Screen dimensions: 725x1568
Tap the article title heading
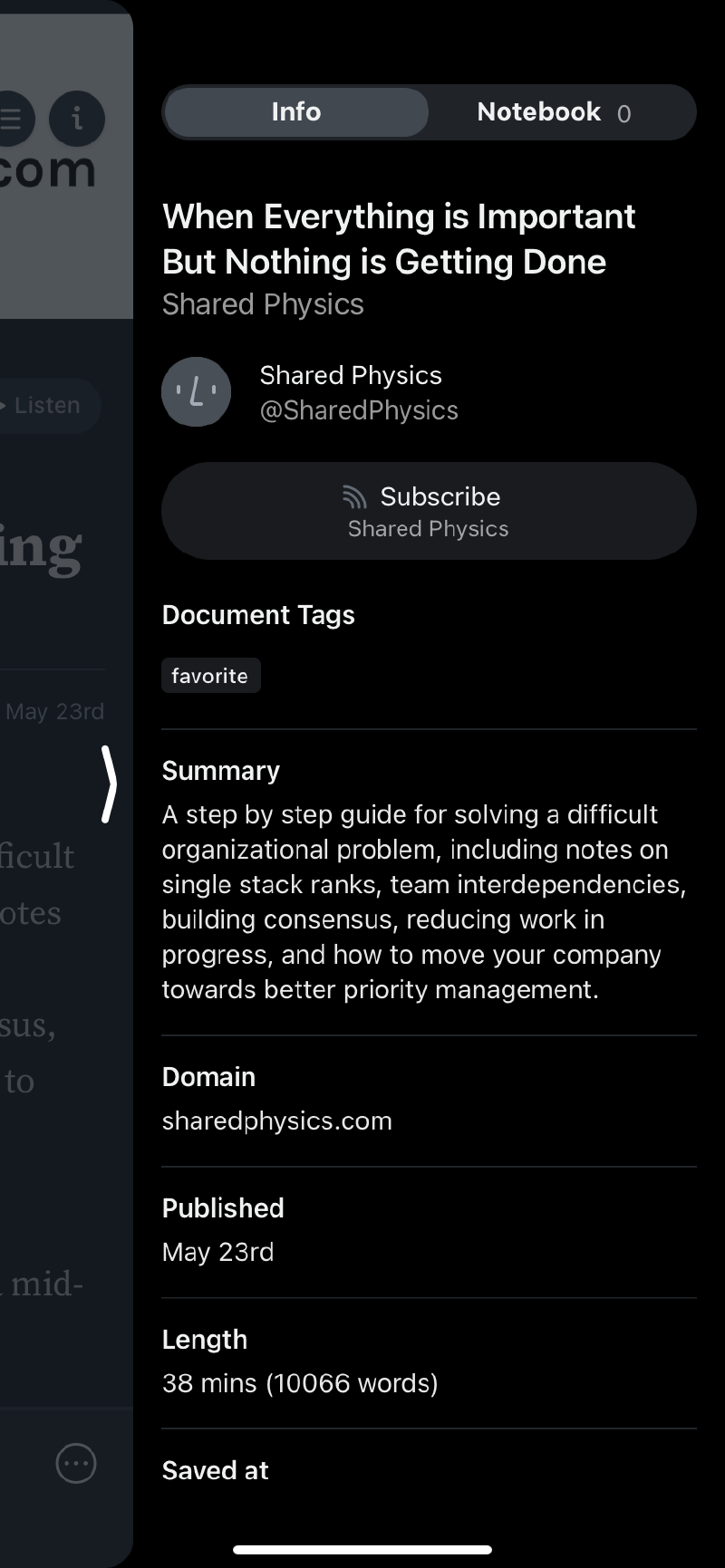(x=399, y=239)
